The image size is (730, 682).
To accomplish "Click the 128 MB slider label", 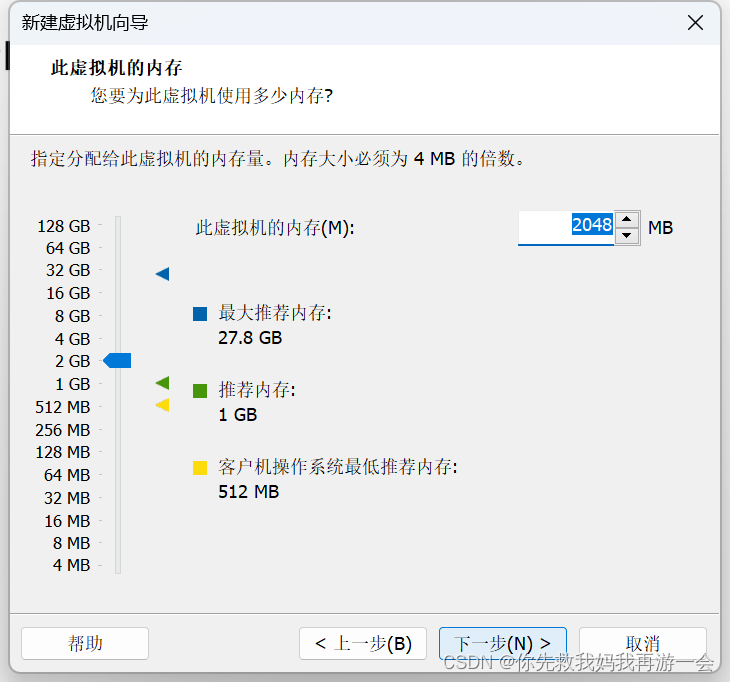I will (62, 452).
